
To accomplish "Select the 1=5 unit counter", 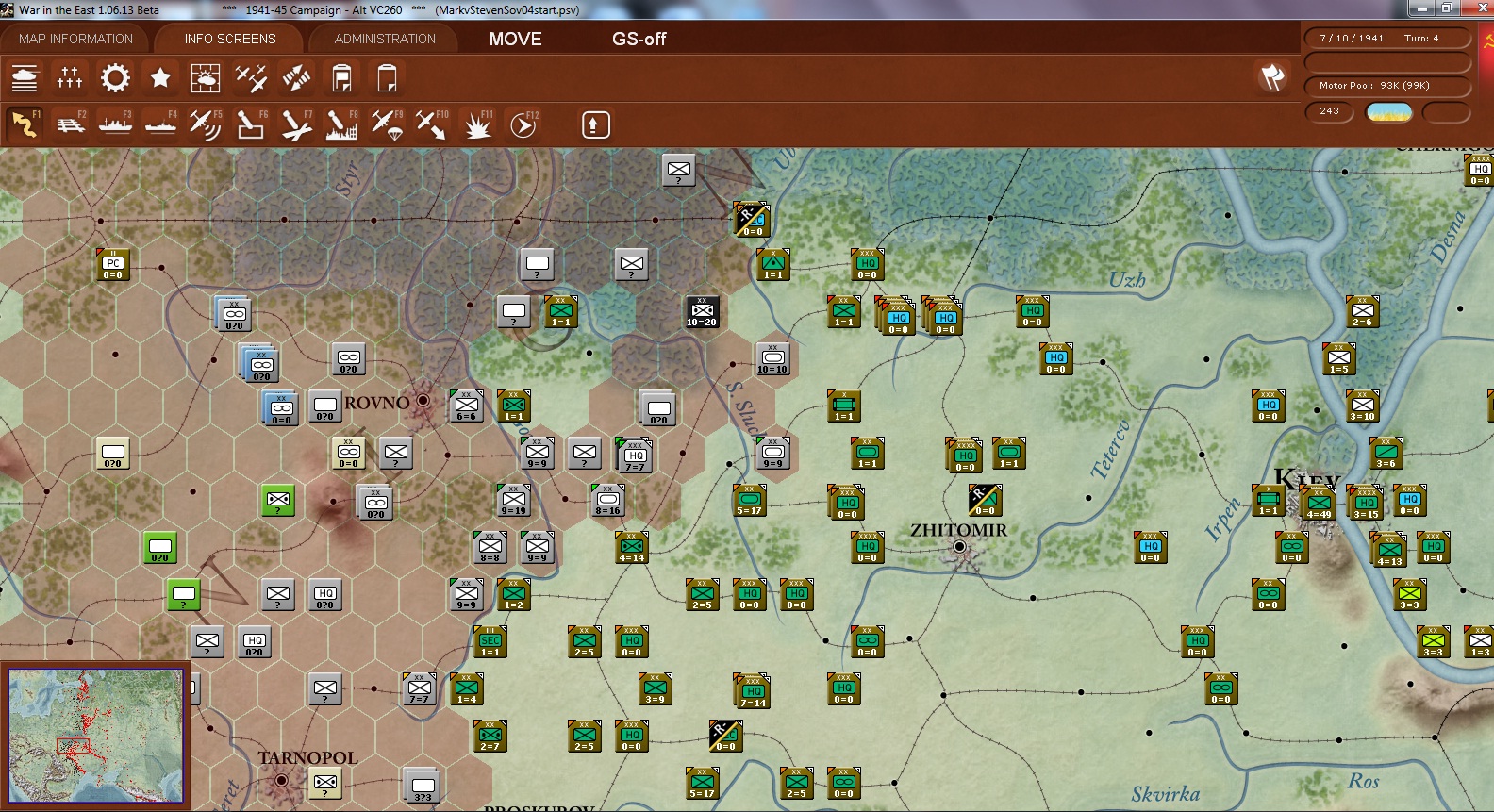I will pyautogui.click(x=1338, y=358).
